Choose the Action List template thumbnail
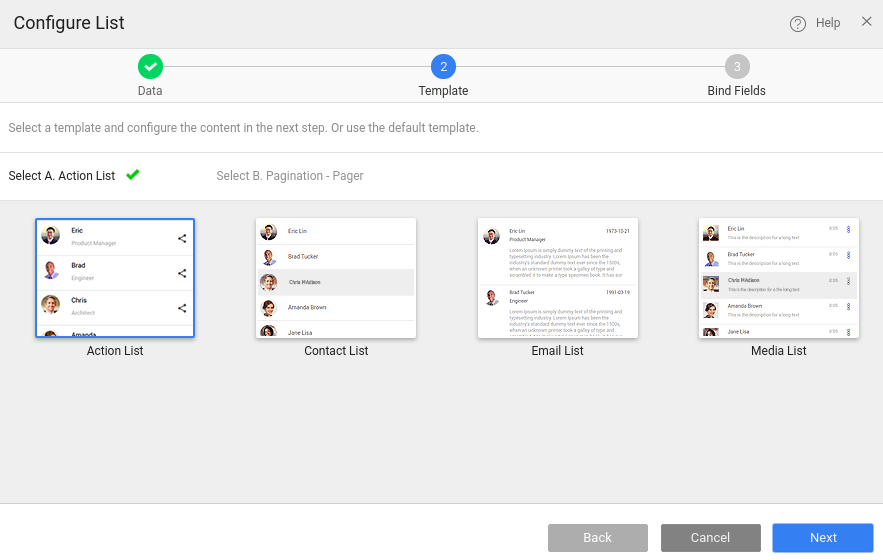Image resolution: width=883 pixels, height=560 pixels. [x=115, y=278]
